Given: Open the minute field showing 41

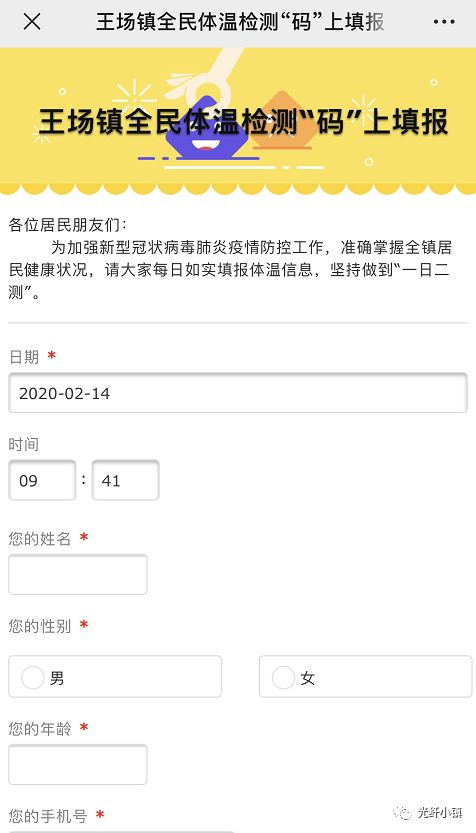Looking at the screenshot, I should [125, 480].
